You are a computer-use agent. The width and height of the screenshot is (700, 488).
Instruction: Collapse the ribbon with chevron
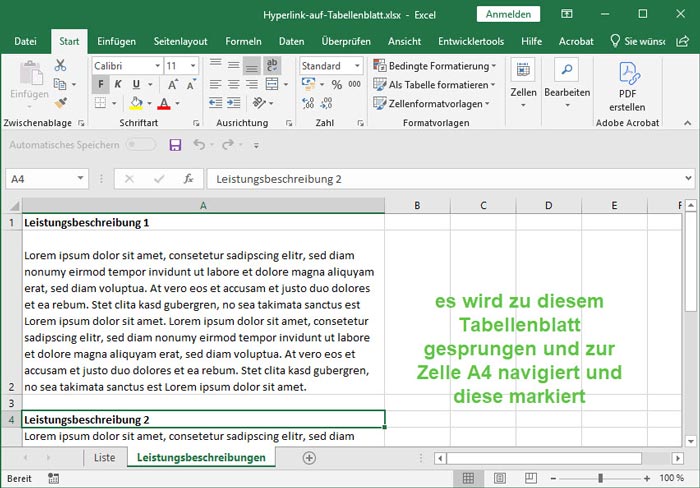(688, 123)
